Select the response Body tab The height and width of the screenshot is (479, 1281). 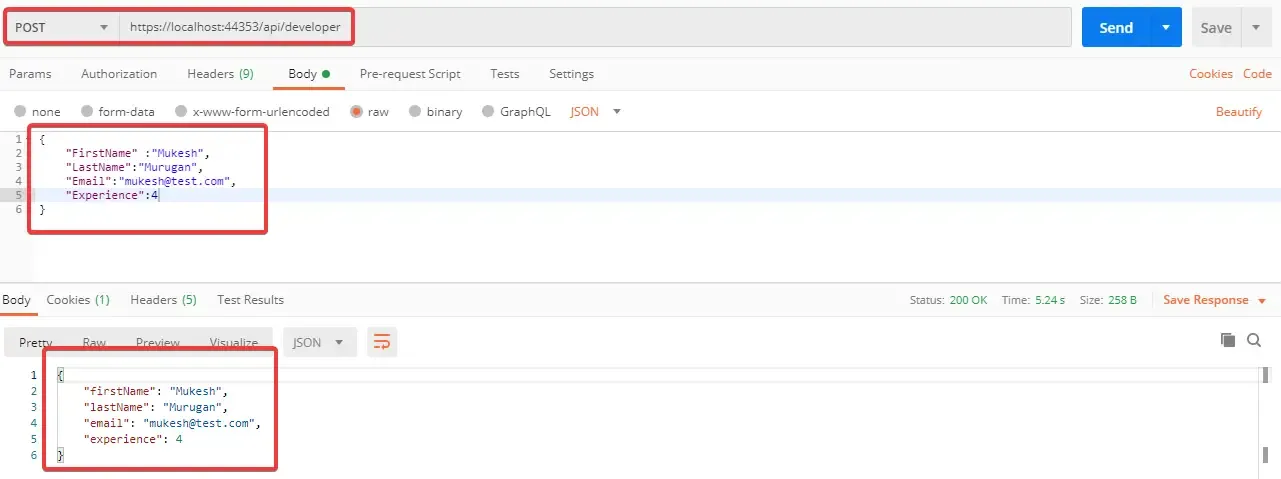tap(16, 300)
